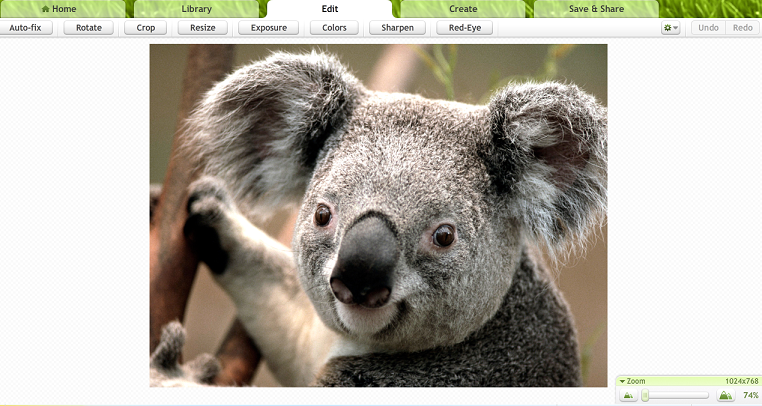
Task: Open the Resize tool
Action: coord(203,28)
